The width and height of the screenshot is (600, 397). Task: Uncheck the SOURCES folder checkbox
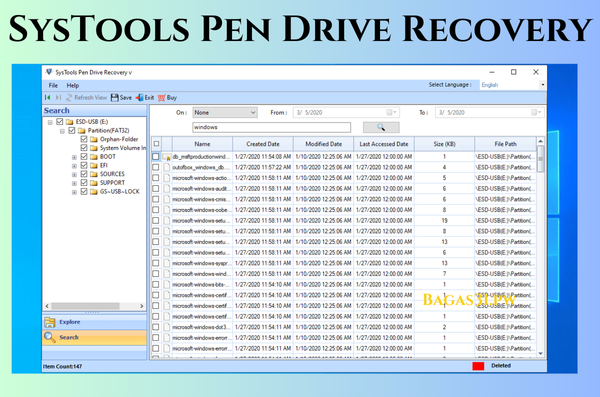coord(84,174)
